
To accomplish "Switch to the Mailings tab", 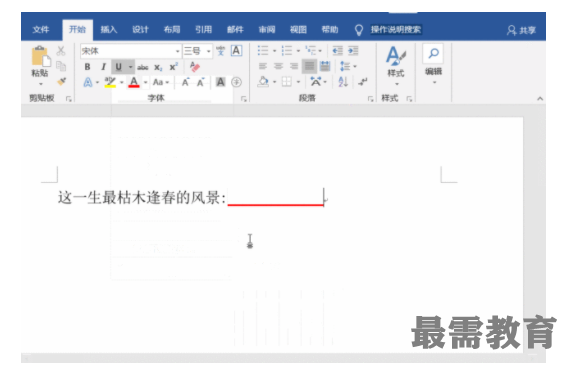I will pos(235,30).
